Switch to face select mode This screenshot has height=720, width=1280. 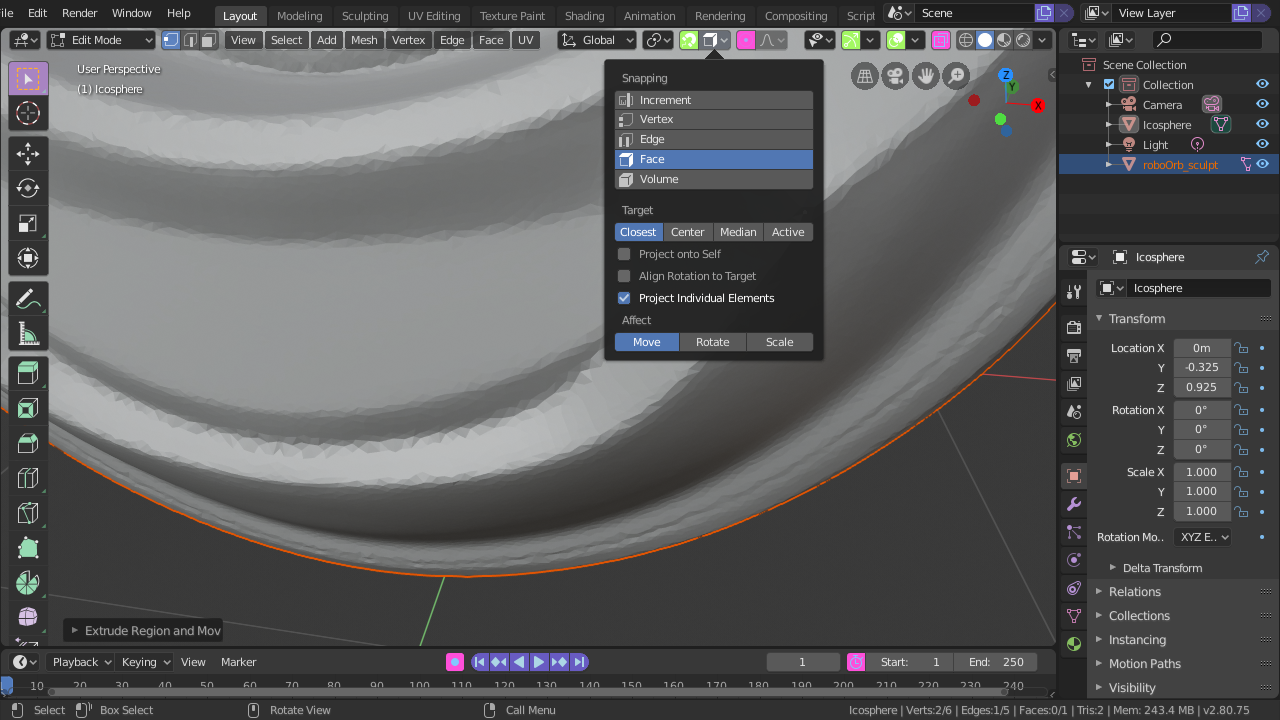pos(208,40)
